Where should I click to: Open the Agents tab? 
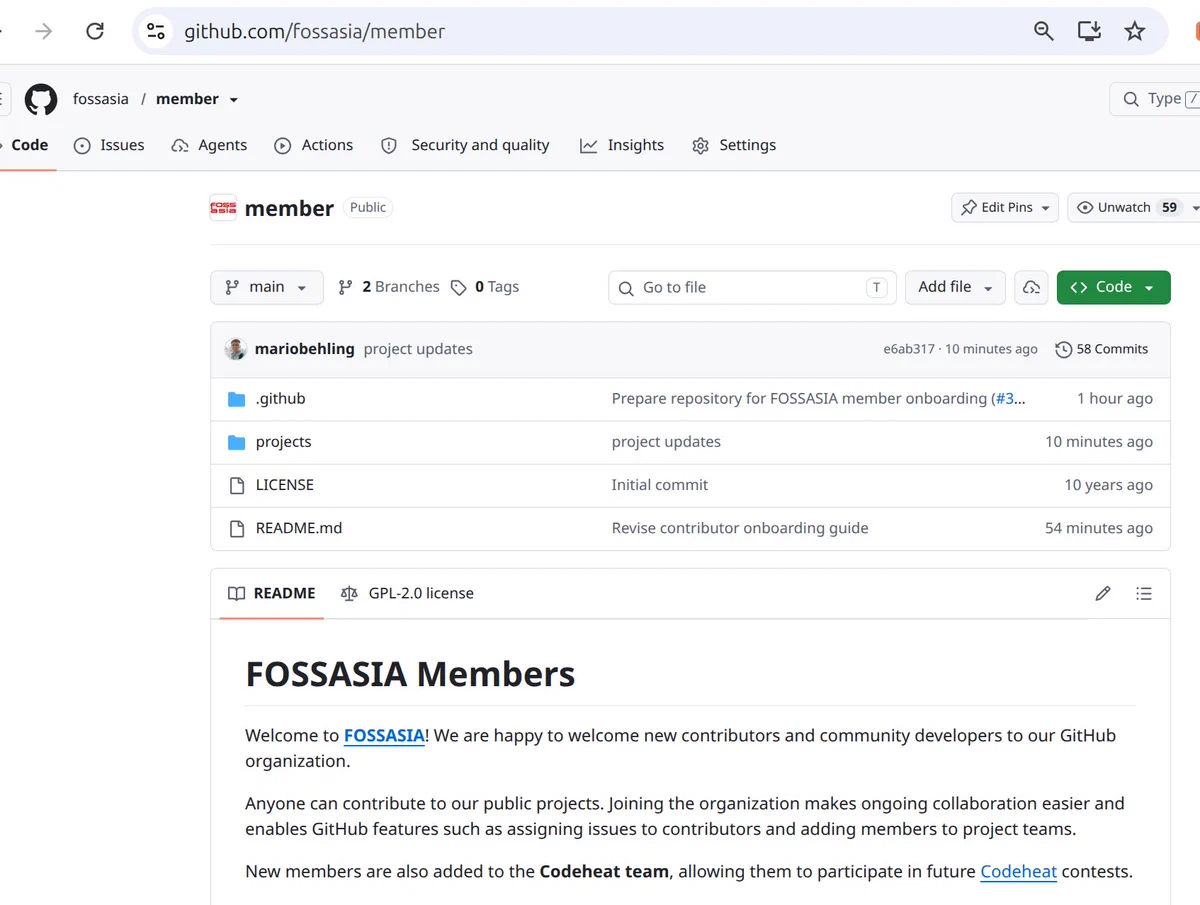pyautogui.click(x=209, y=145)
